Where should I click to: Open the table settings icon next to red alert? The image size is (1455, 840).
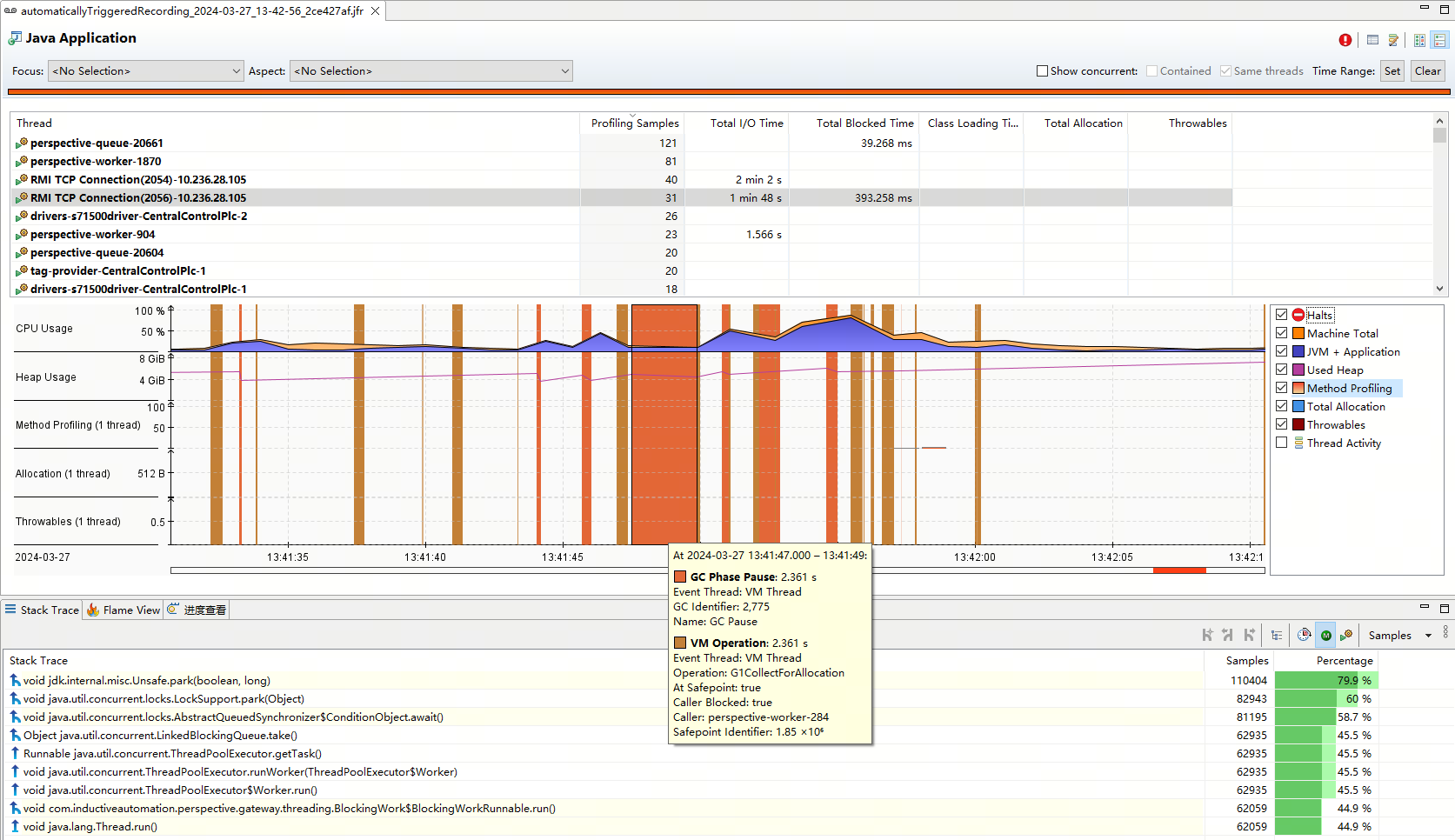(1372, 40)
